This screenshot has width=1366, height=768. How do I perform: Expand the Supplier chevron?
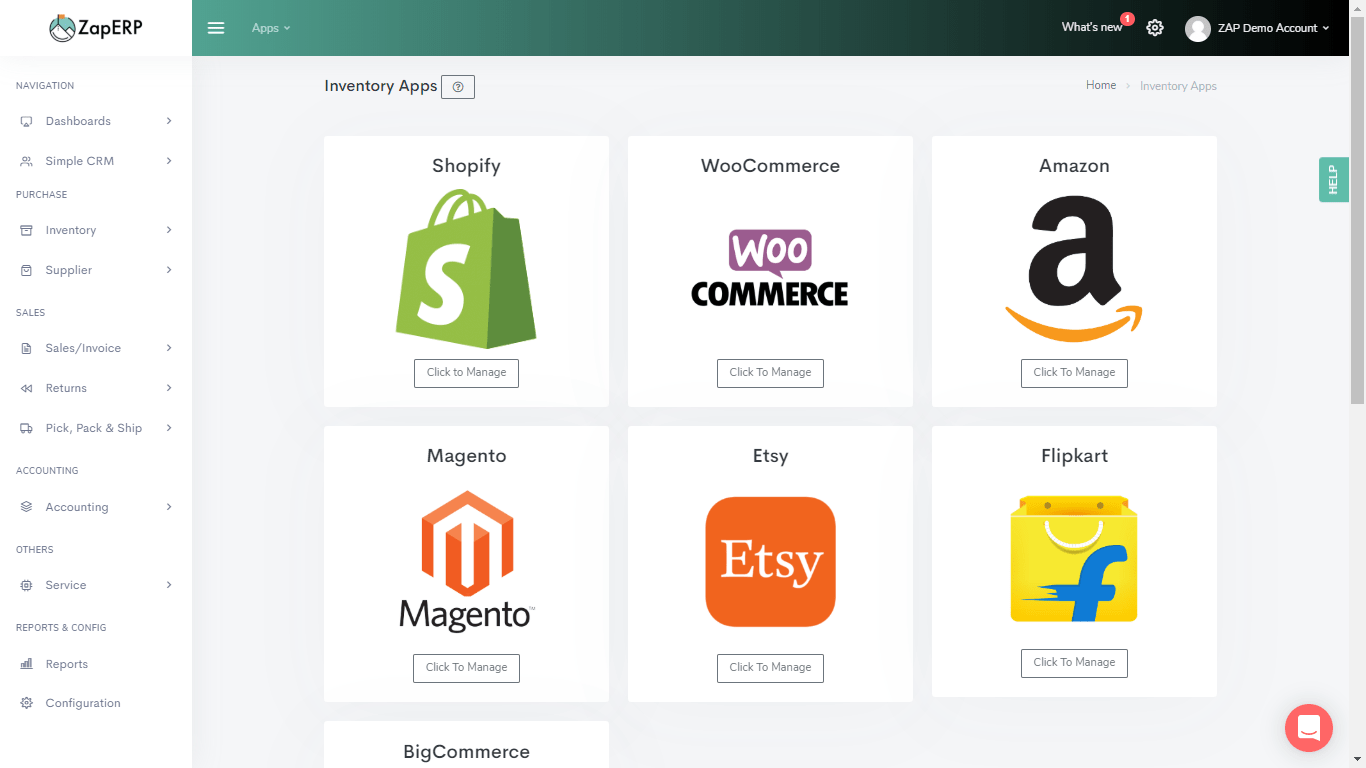[169, 270]
